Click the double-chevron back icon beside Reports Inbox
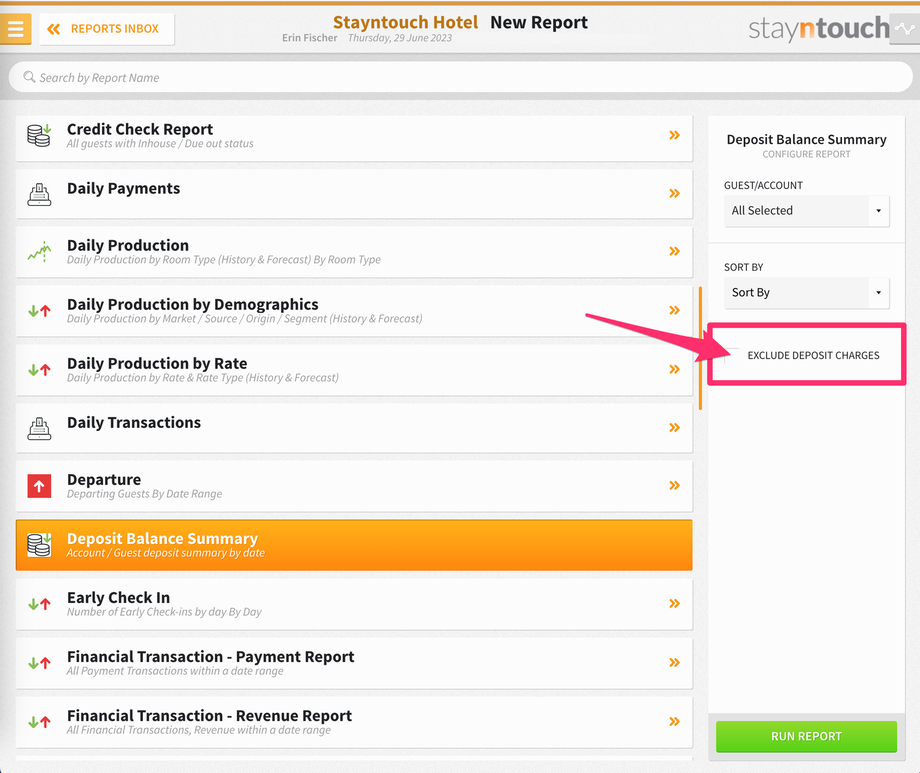The width and height of the screenshot is (920, 773). [53, 29]
